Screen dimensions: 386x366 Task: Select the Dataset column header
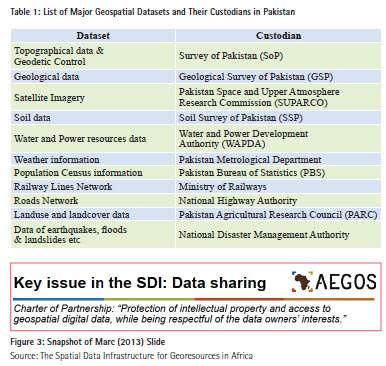93,36
